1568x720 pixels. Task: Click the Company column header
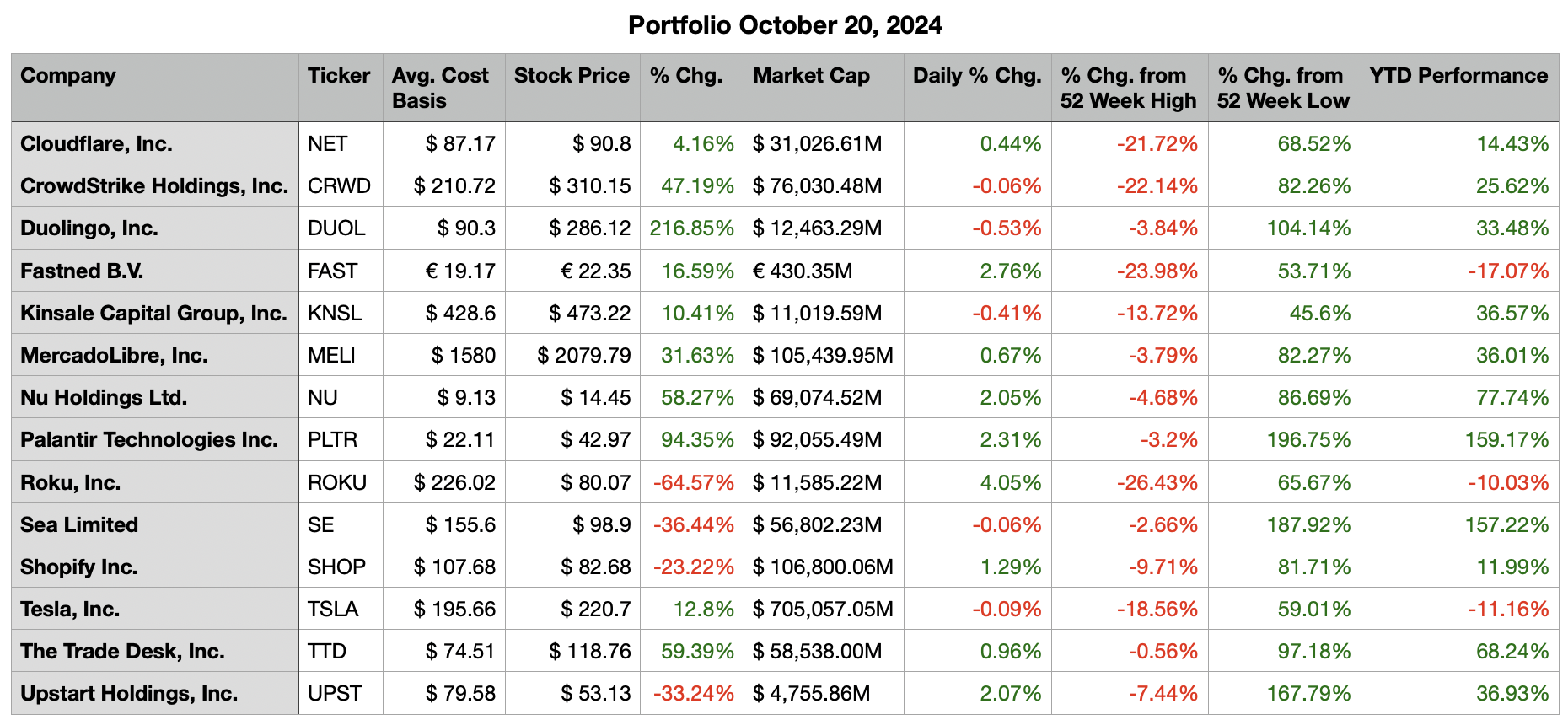click(x=68, y=76)
